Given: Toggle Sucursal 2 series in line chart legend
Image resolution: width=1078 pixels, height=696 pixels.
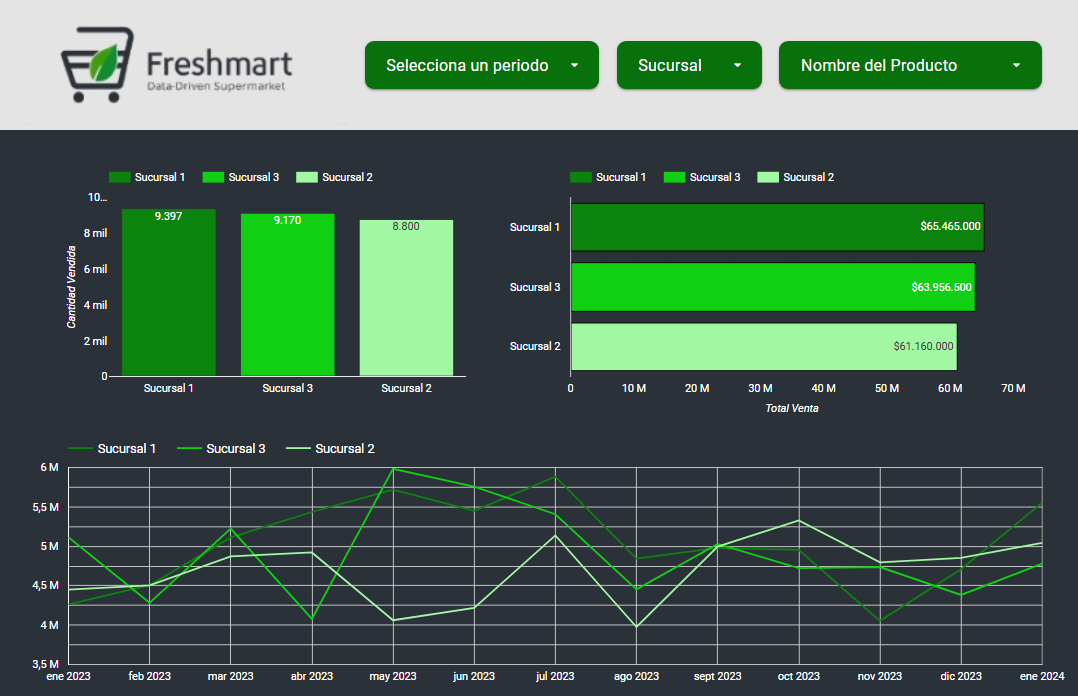Looking at the screenshot, I should tap(330, 449).
